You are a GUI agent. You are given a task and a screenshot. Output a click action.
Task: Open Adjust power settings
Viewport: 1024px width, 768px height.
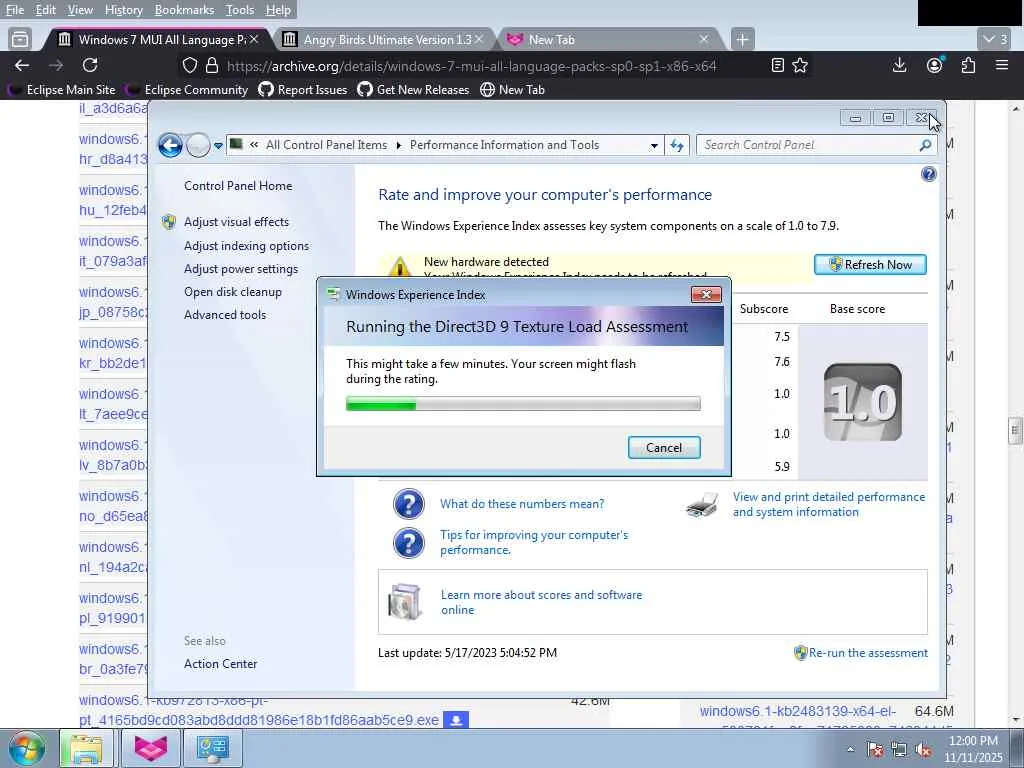(240, 268)
